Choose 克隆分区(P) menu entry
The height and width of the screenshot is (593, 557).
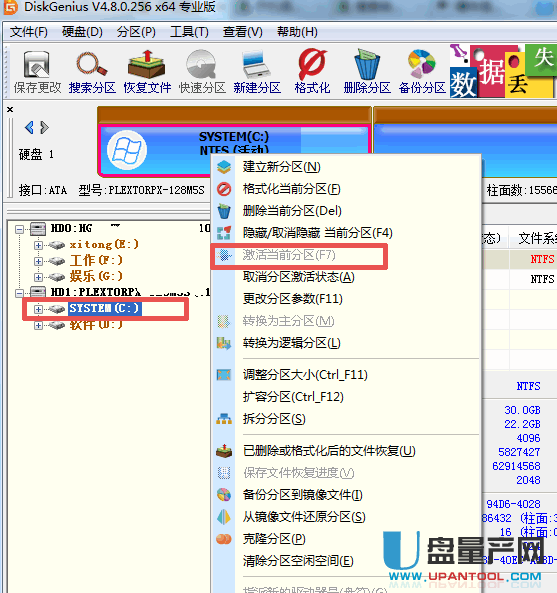pos(274,539)
